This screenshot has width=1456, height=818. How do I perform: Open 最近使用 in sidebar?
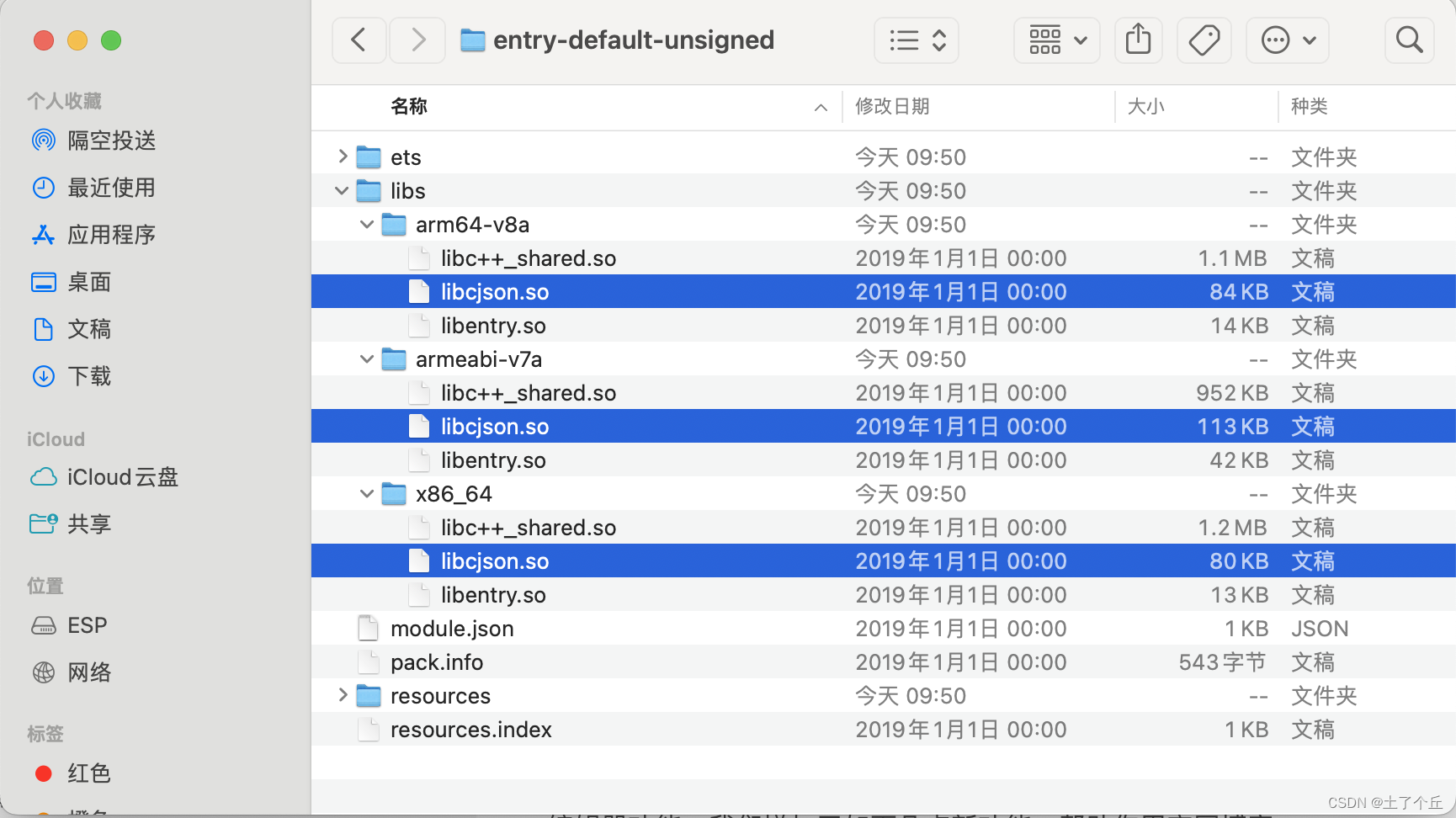click(x=93, y=188)
